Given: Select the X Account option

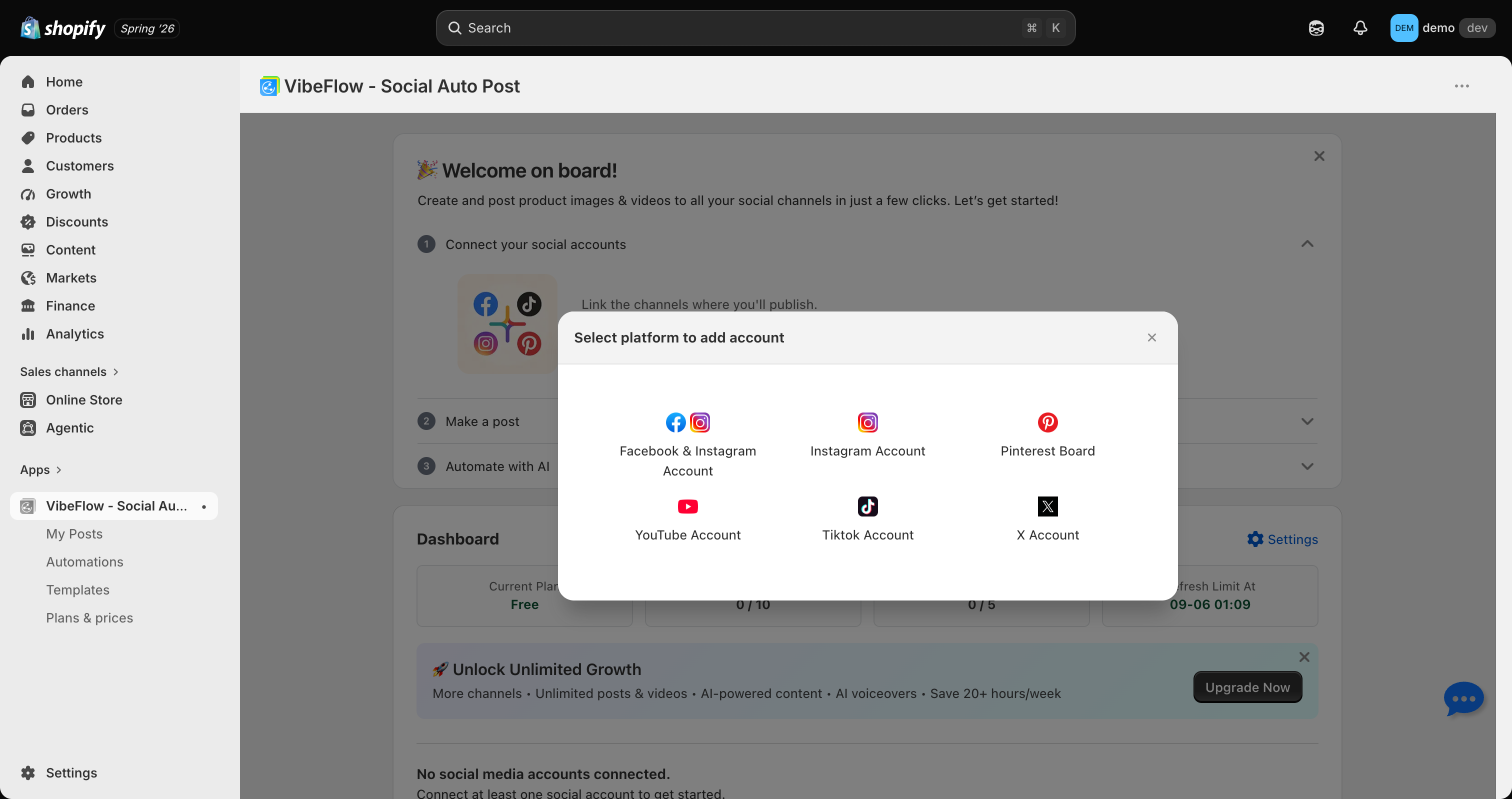Looking at the screenshot, I should point(1047,519).
